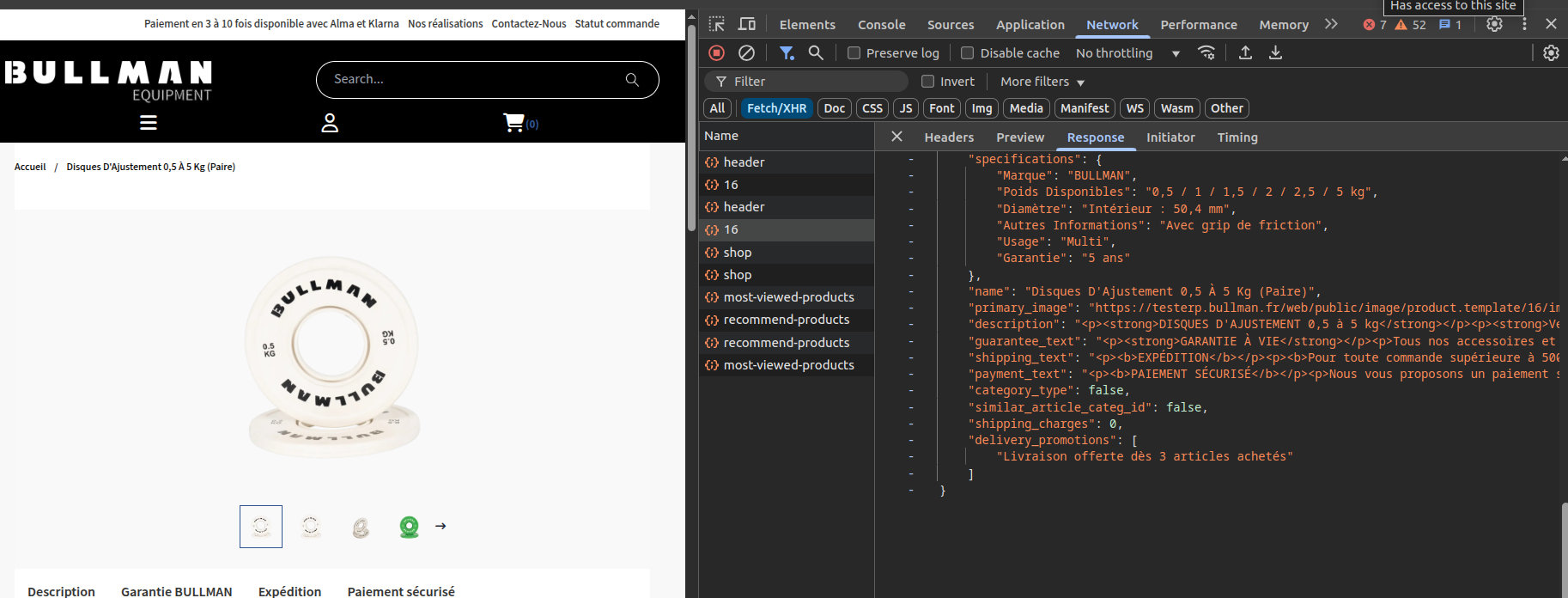Click the export HAR download icon

(1275, 53)
